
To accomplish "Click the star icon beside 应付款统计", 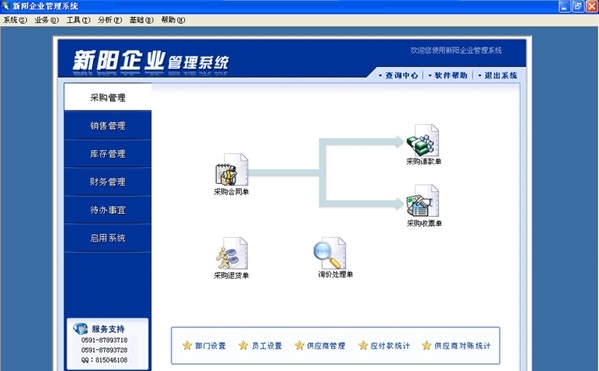I will coord(363,345).
